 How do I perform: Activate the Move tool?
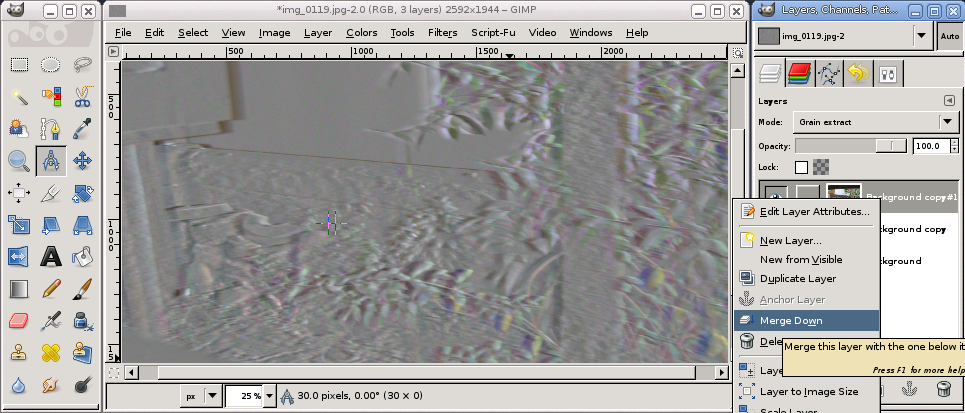[83, 160]
